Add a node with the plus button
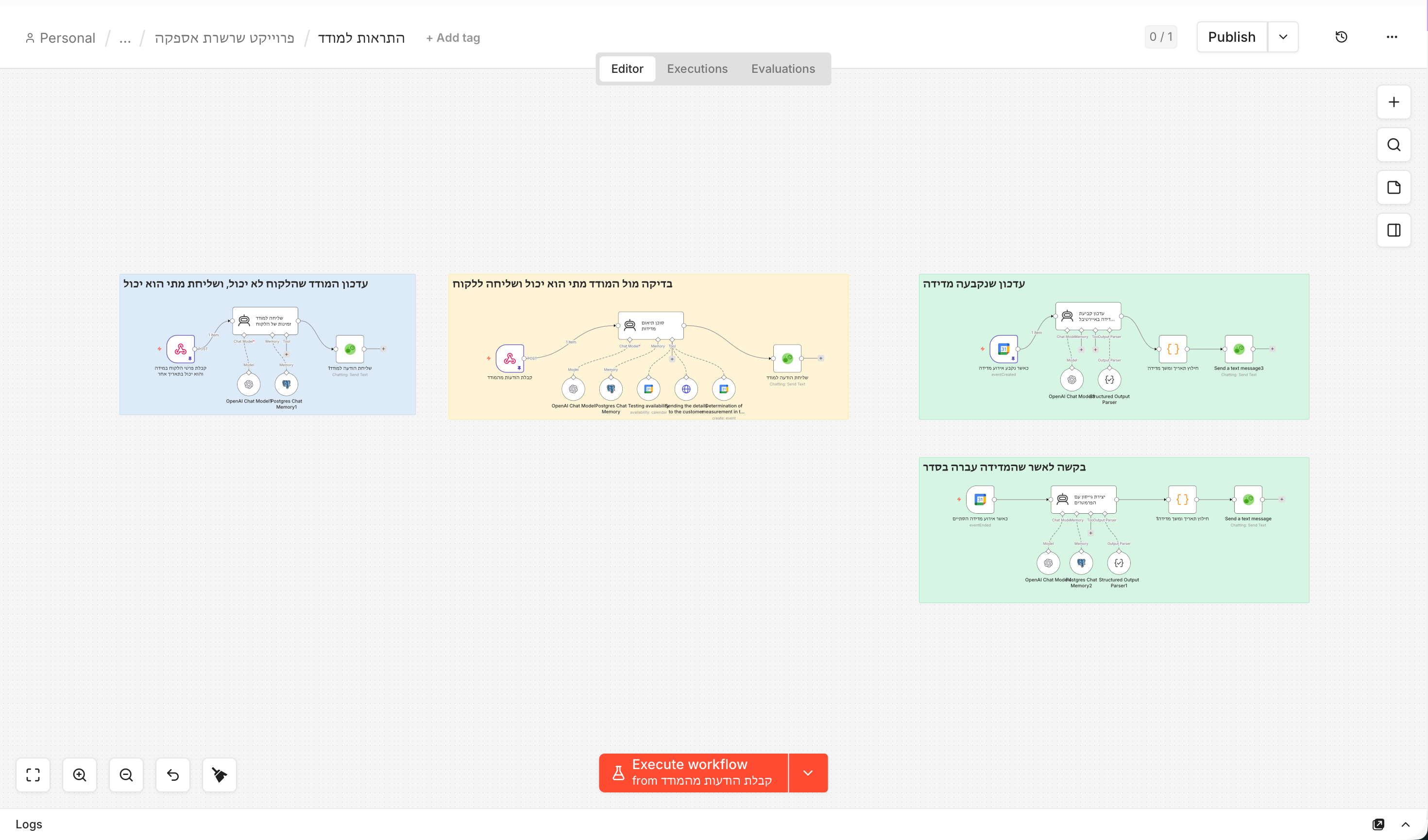The width and height of the screenshot is (1428, 840). coord(1394,102)
